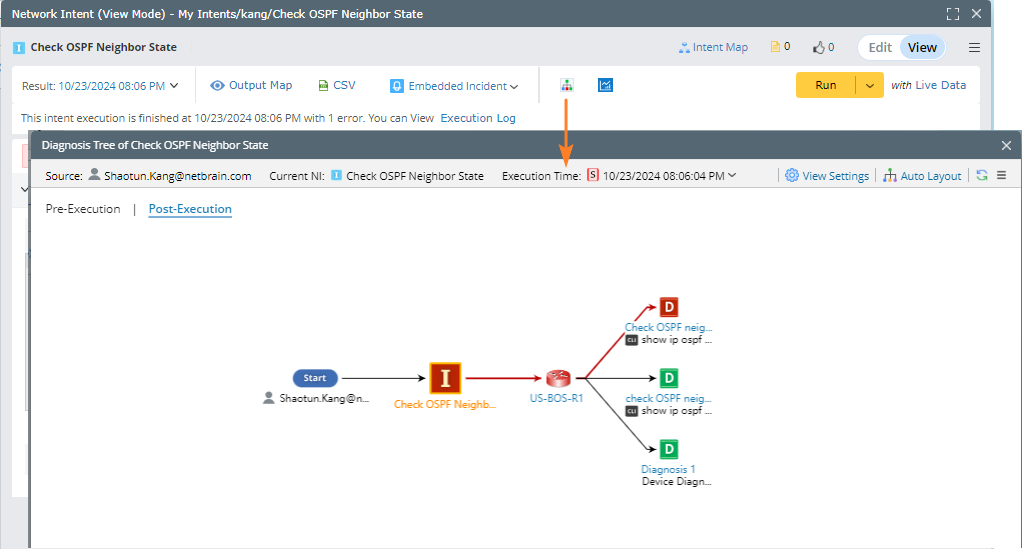
Task: Close the Diagnosis Tree panel
Action: 1006,145
